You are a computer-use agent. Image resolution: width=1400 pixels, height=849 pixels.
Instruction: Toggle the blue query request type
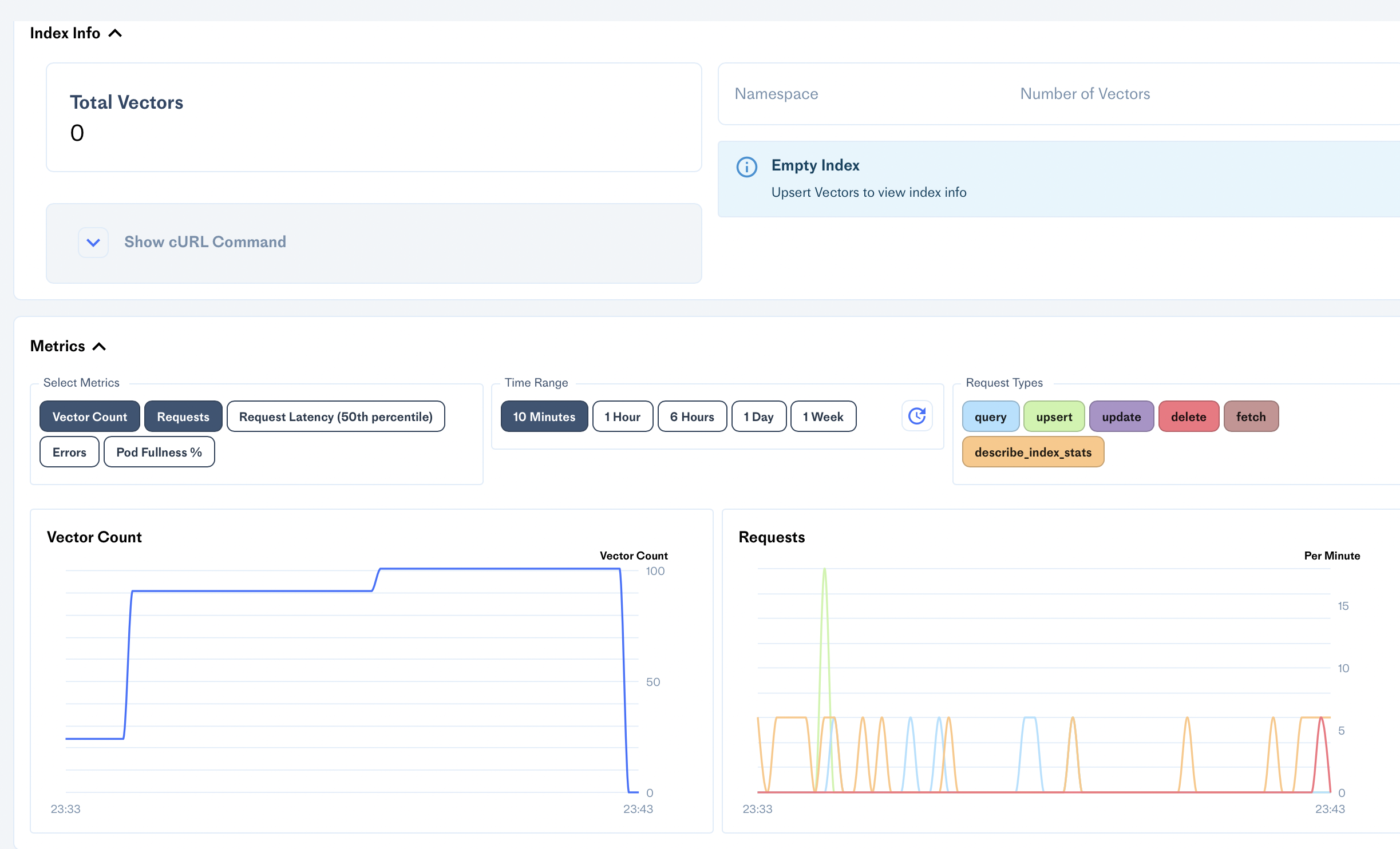[x=990, y=416]
